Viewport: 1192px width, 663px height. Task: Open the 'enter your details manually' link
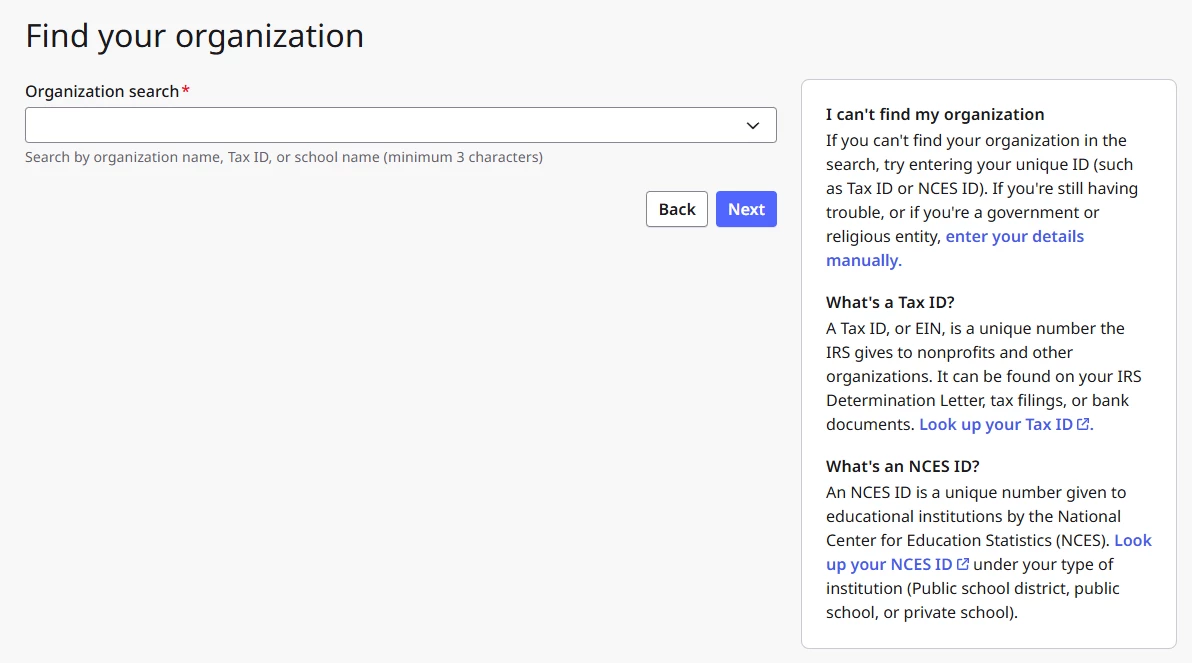(x=1014, y=237)
